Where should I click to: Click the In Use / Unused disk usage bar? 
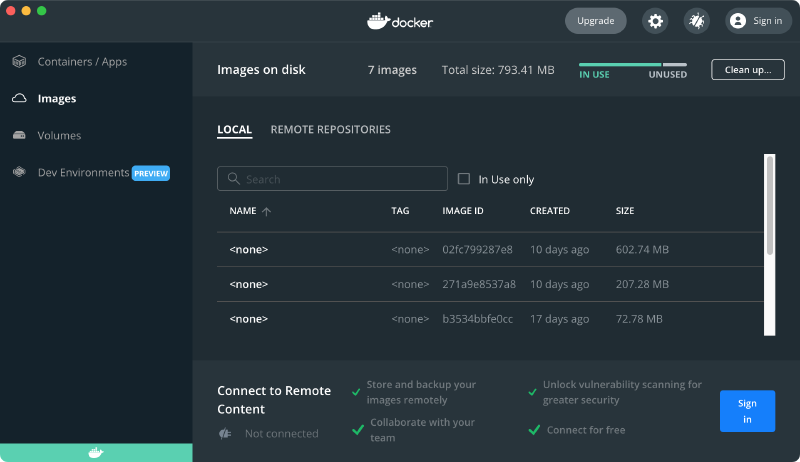(632, 65)
